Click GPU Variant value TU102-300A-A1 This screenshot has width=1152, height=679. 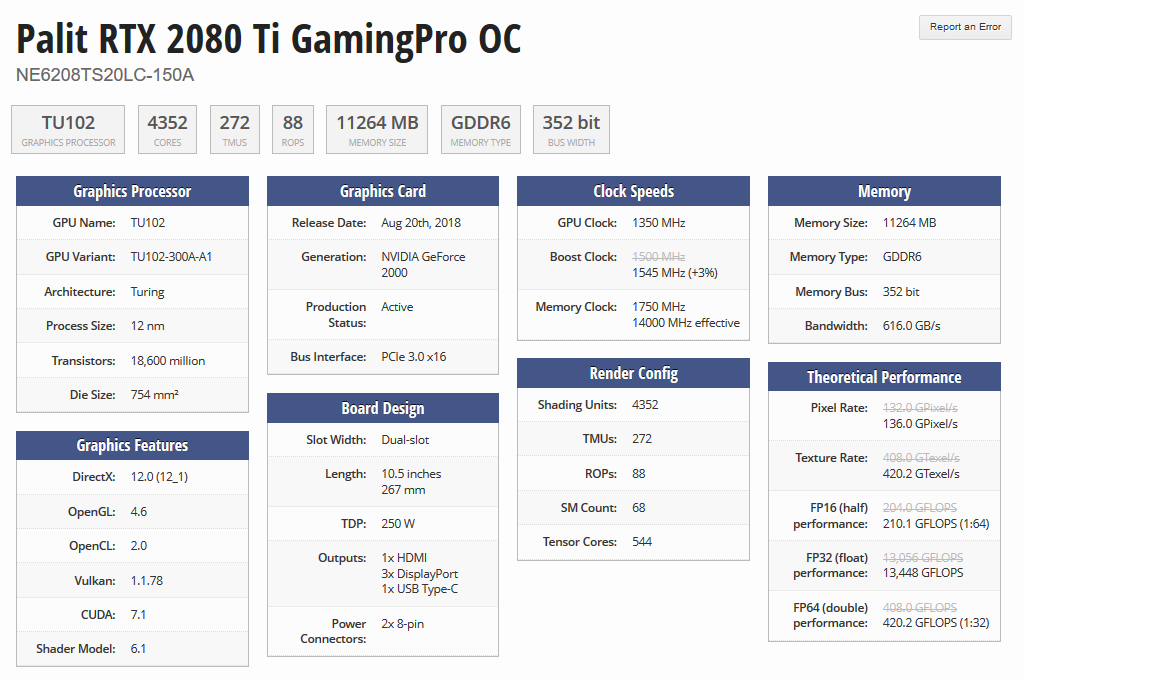(x=171, y=256)
